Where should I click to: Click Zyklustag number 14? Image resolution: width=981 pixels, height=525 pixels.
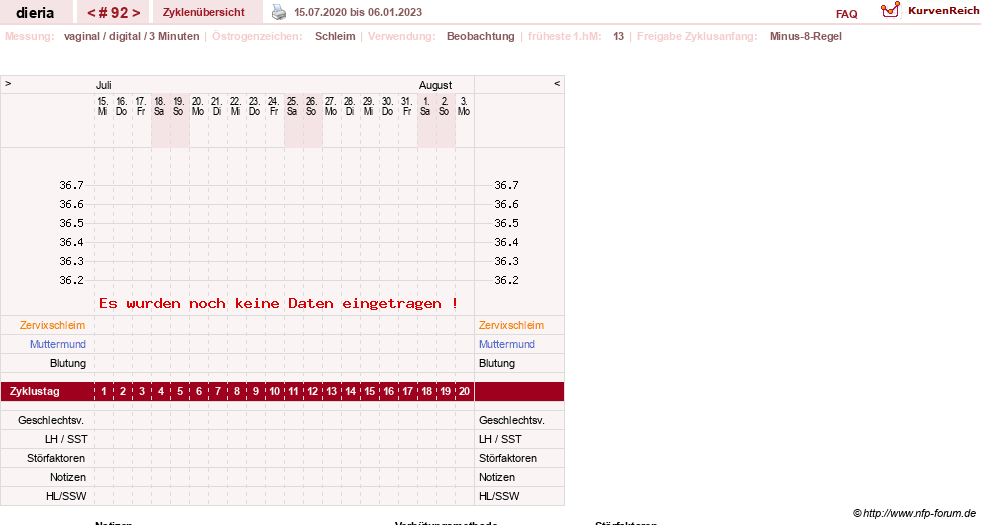point(350,391)
